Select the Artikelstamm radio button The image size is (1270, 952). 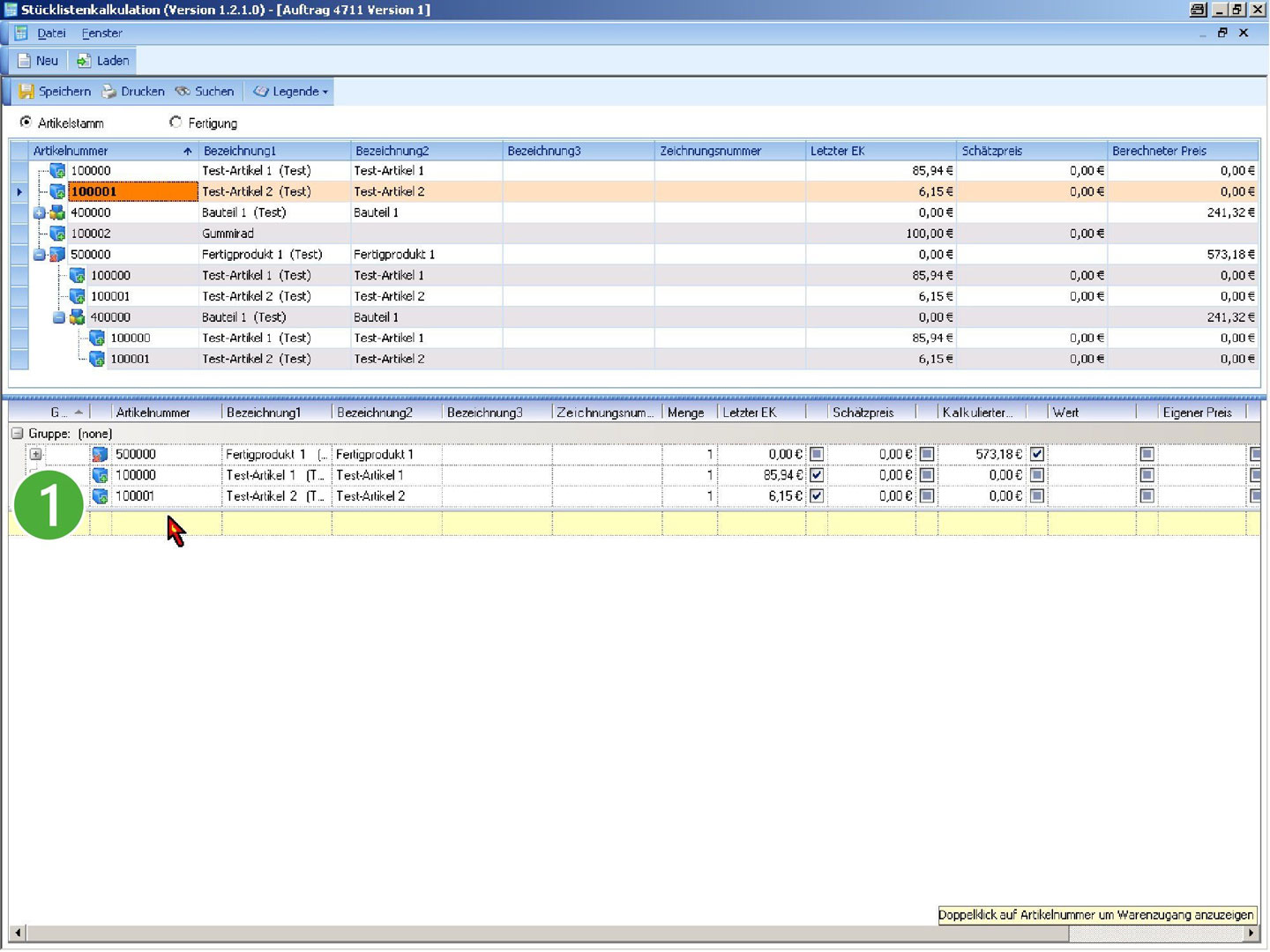pyautogui.click(x=26, y=123)
